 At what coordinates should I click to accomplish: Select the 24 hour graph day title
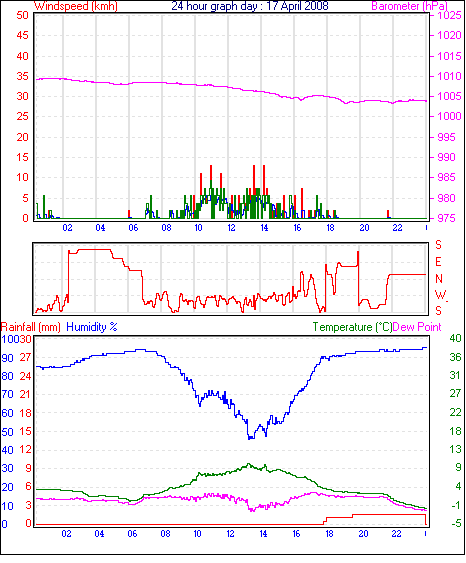250,6
